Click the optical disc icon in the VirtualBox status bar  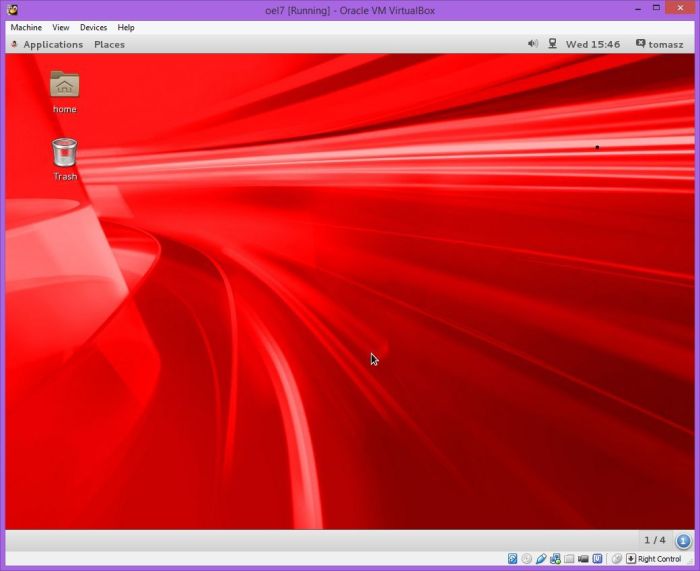[527, 559]
